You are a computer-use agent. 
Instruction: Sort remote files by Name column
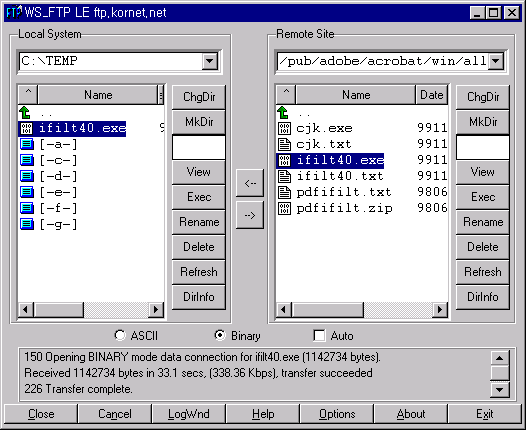point(356,95)
